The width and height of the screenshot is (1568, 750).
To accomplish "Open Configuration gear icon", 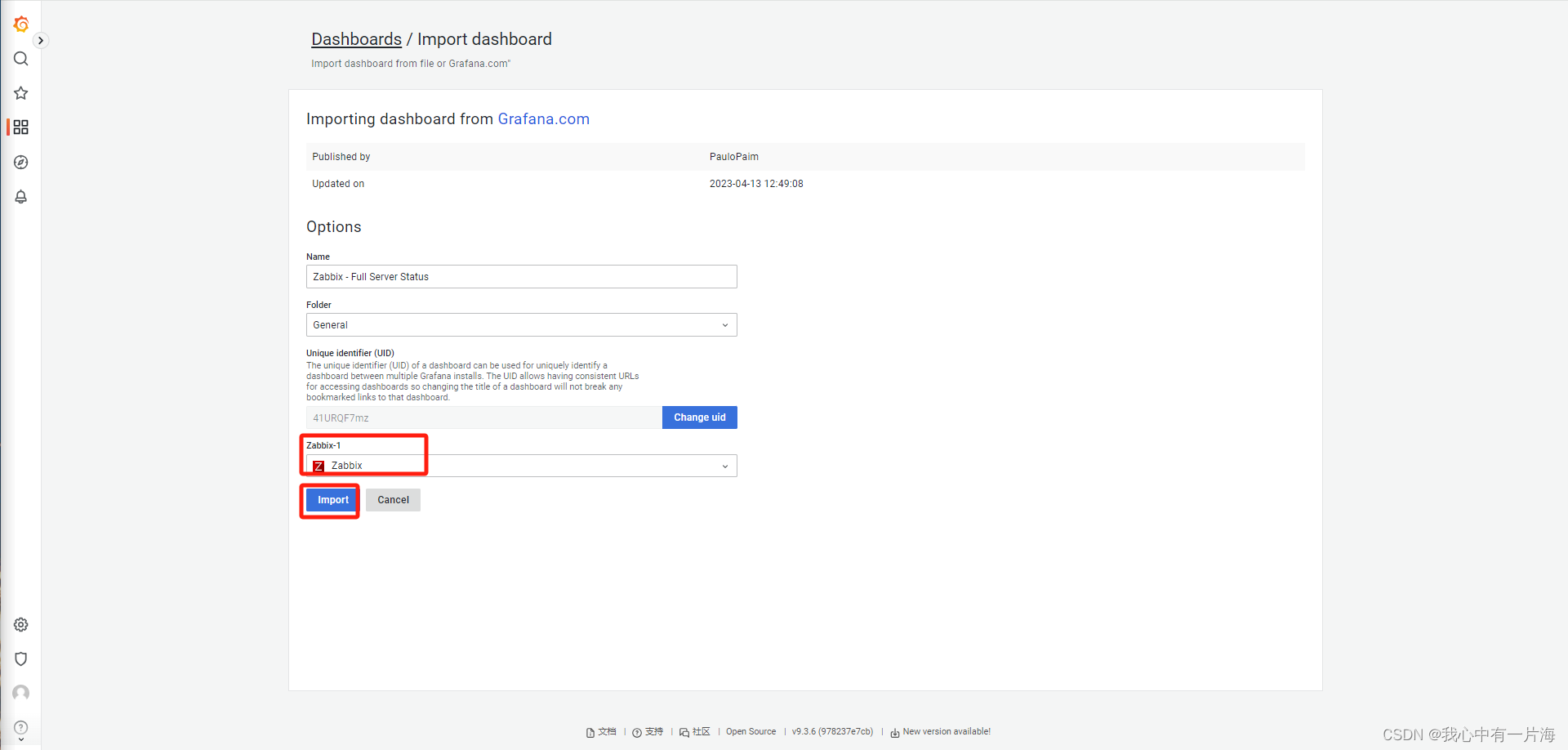I will (21, 625).
